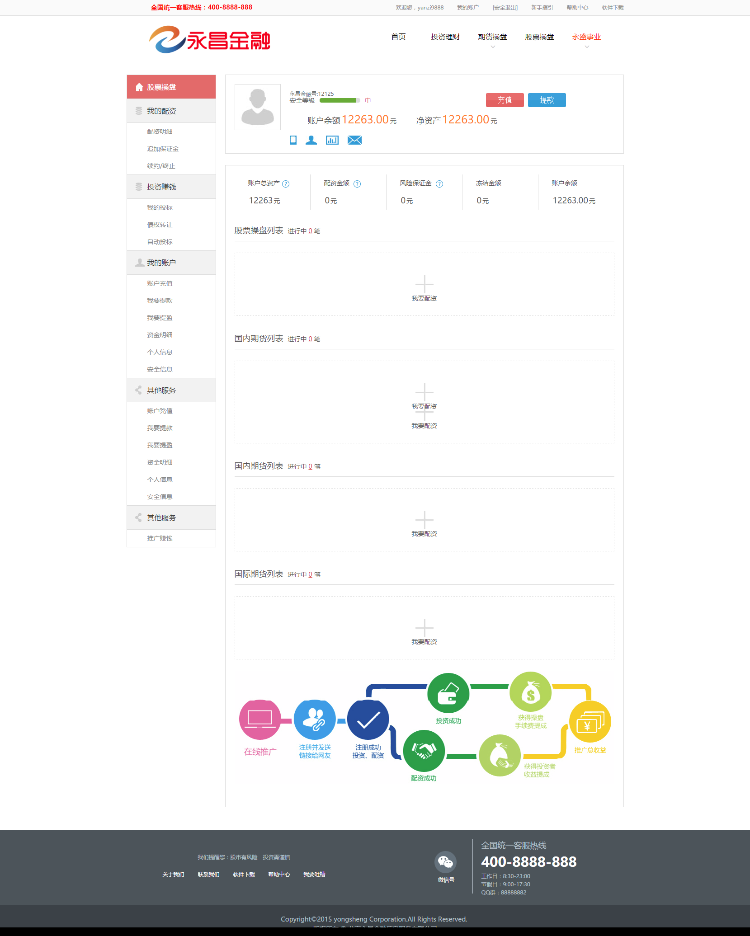Collapse the 我的配资 sidebar section

pyautogui.click(x=171, y=111)
